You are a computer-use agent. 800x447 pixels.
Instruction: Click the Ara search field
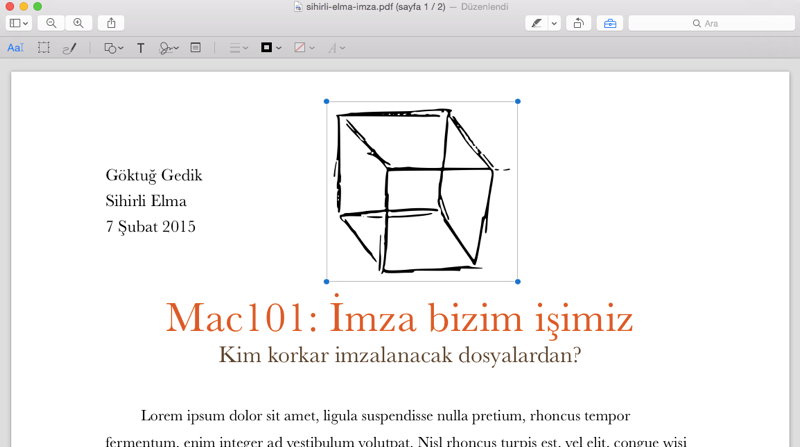pos(711,23)
